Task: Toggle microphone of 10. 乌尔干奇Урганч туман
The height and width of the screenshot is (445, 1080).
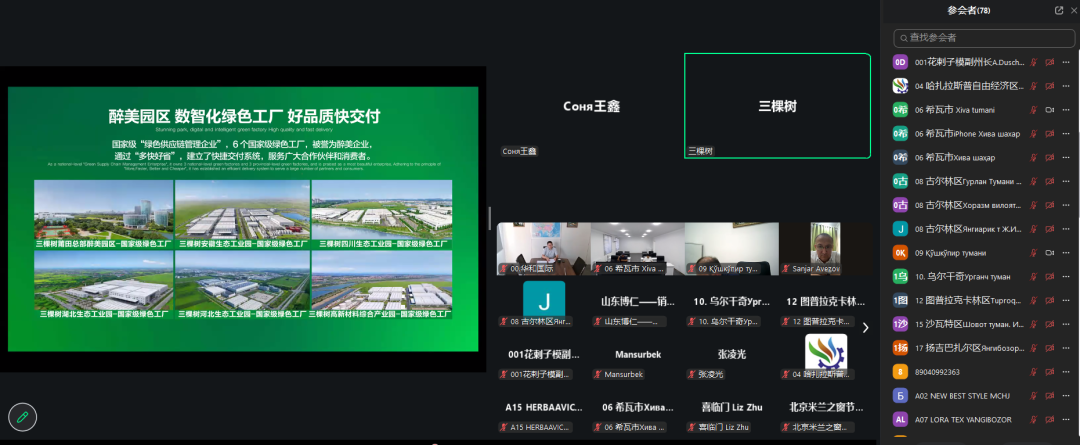Action: [1032, 277]
